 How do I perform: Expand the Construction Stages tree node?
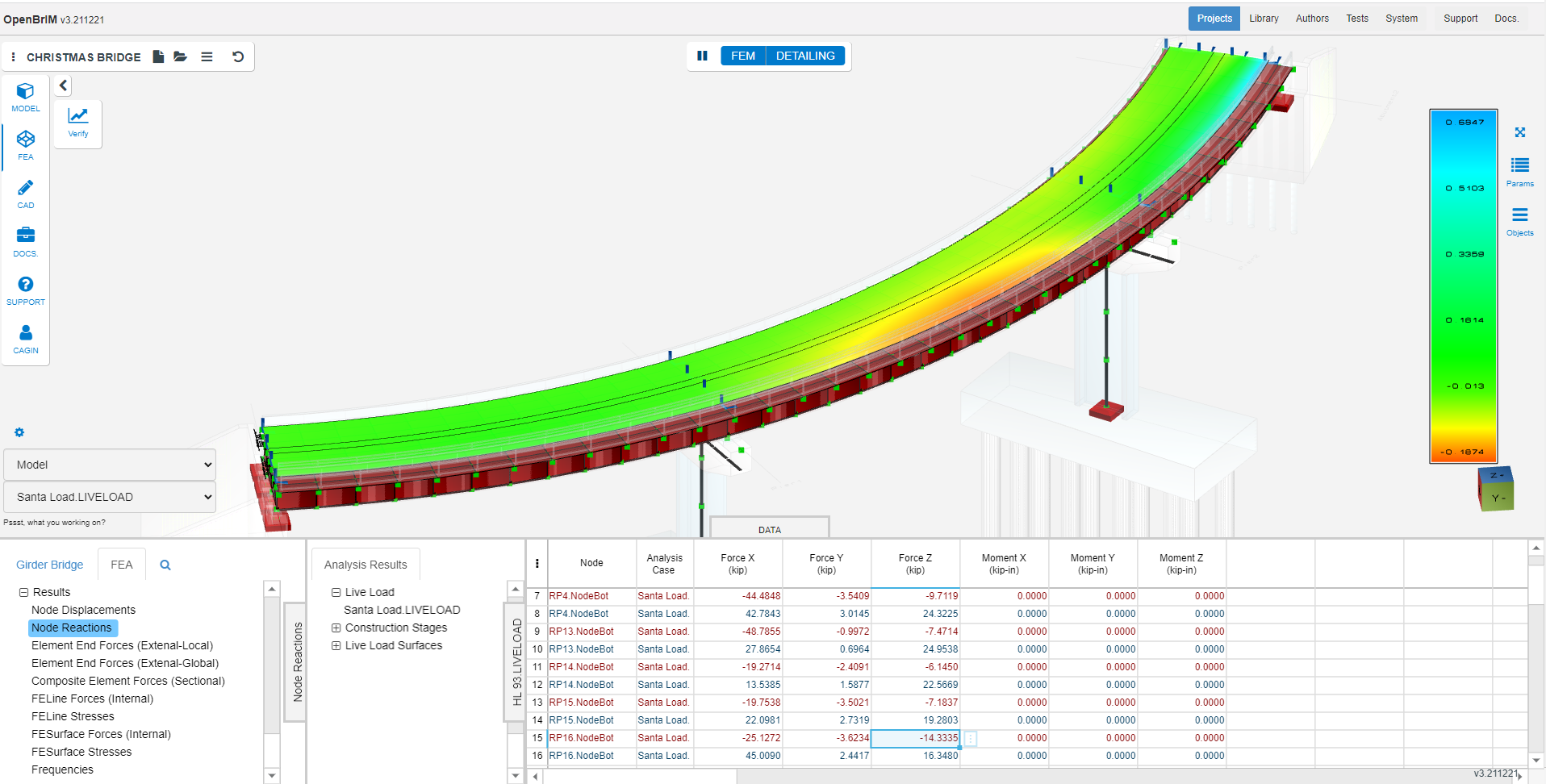coord(336,628)
